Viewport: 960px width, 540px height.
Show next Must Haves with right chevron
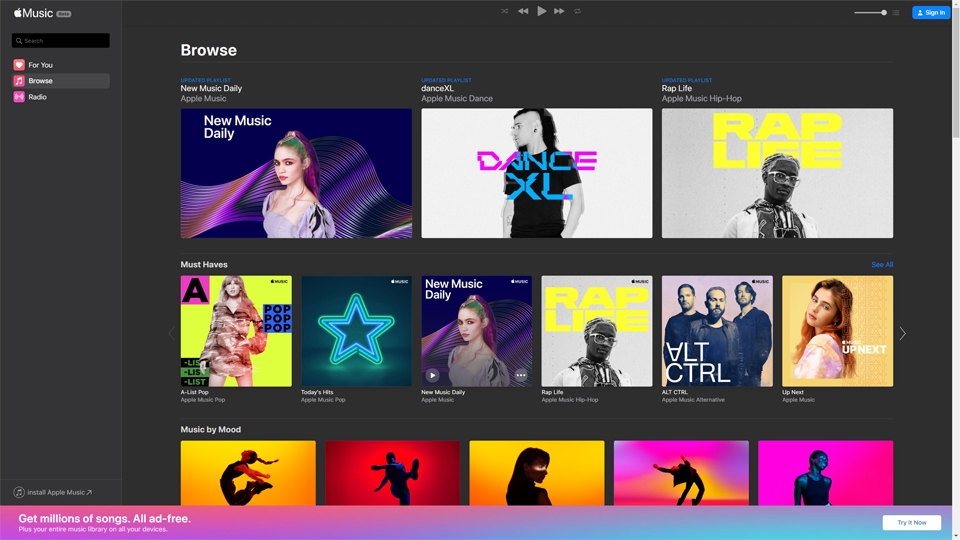tap(902, 334)
